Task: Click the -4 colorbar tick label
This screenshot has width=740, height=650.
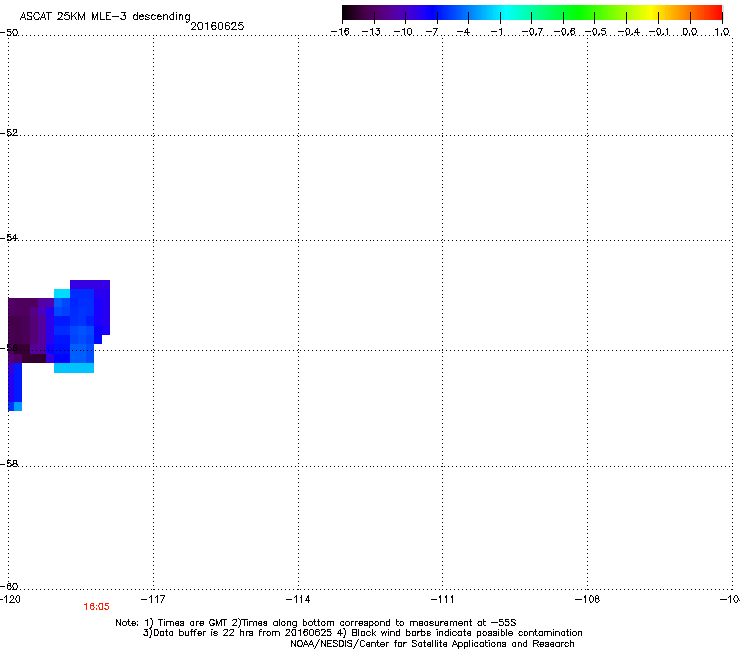Action: [x=463, y=32]
